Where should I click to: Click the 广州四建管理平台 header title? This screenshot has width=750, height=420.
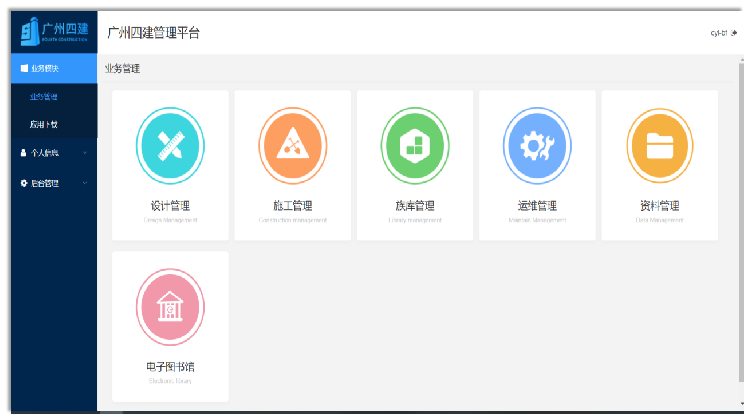(153, 33)
